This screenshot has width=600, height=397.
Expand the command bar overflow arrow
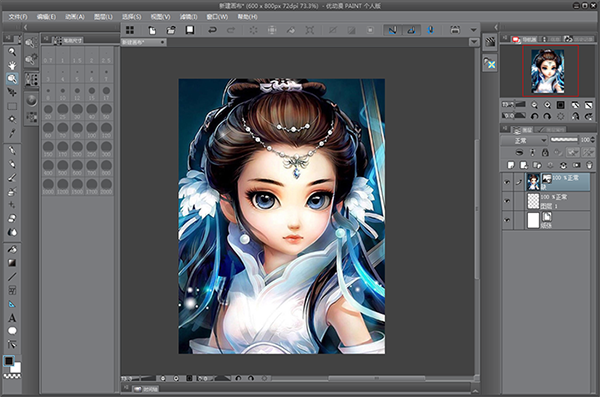click(x=474, y=30)
